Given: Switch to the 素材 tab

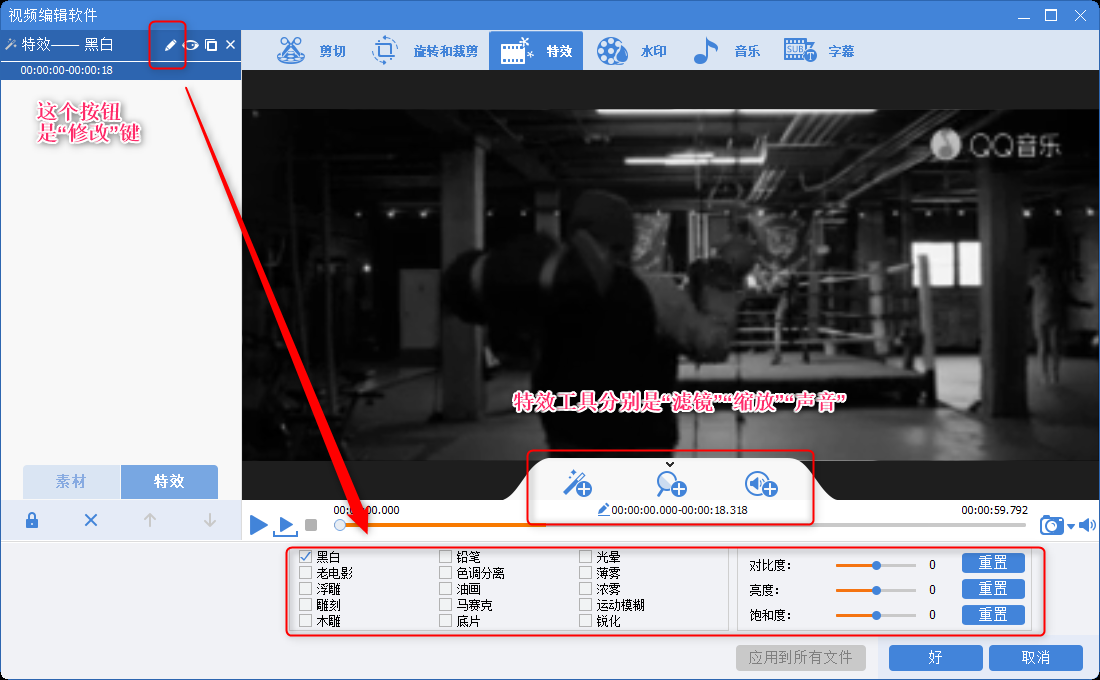Looking at the screenshot, I should 72,481.
